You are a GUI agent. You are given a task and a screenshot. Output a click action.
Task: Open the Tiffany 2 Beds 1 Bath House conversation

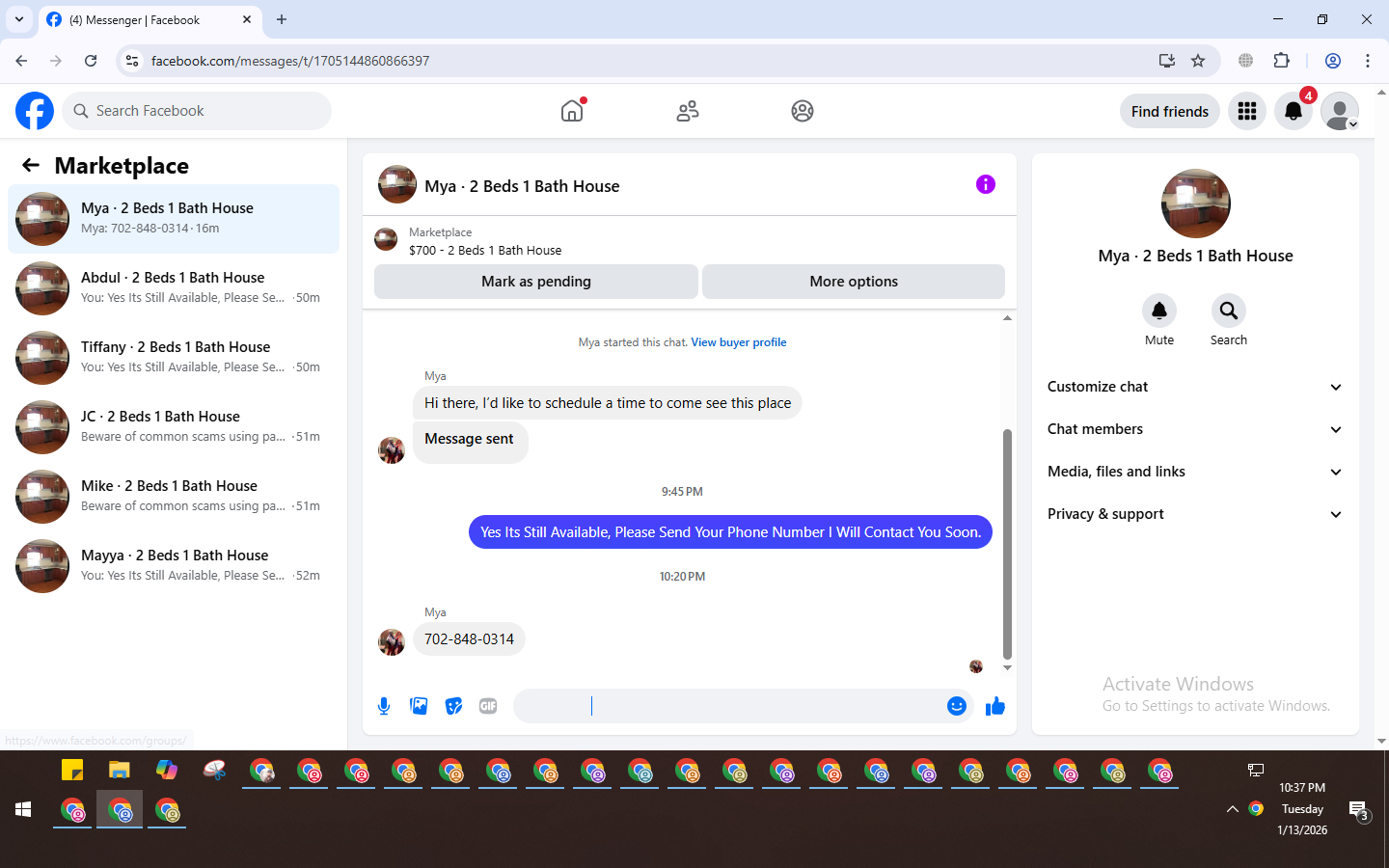click(x=174, y=358)
